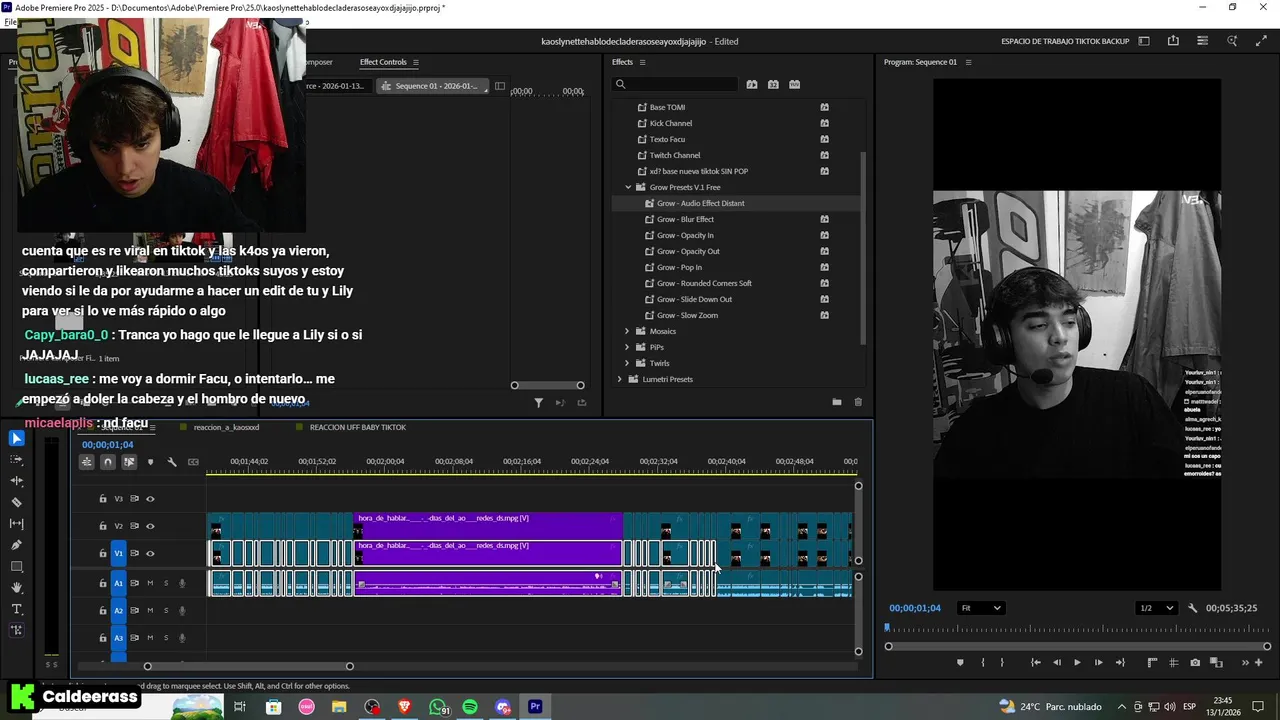The height and width of the screenshot is (720, 1280).
Task: Delete the selected custom item in Effects panel
Action: click(858, 402)
